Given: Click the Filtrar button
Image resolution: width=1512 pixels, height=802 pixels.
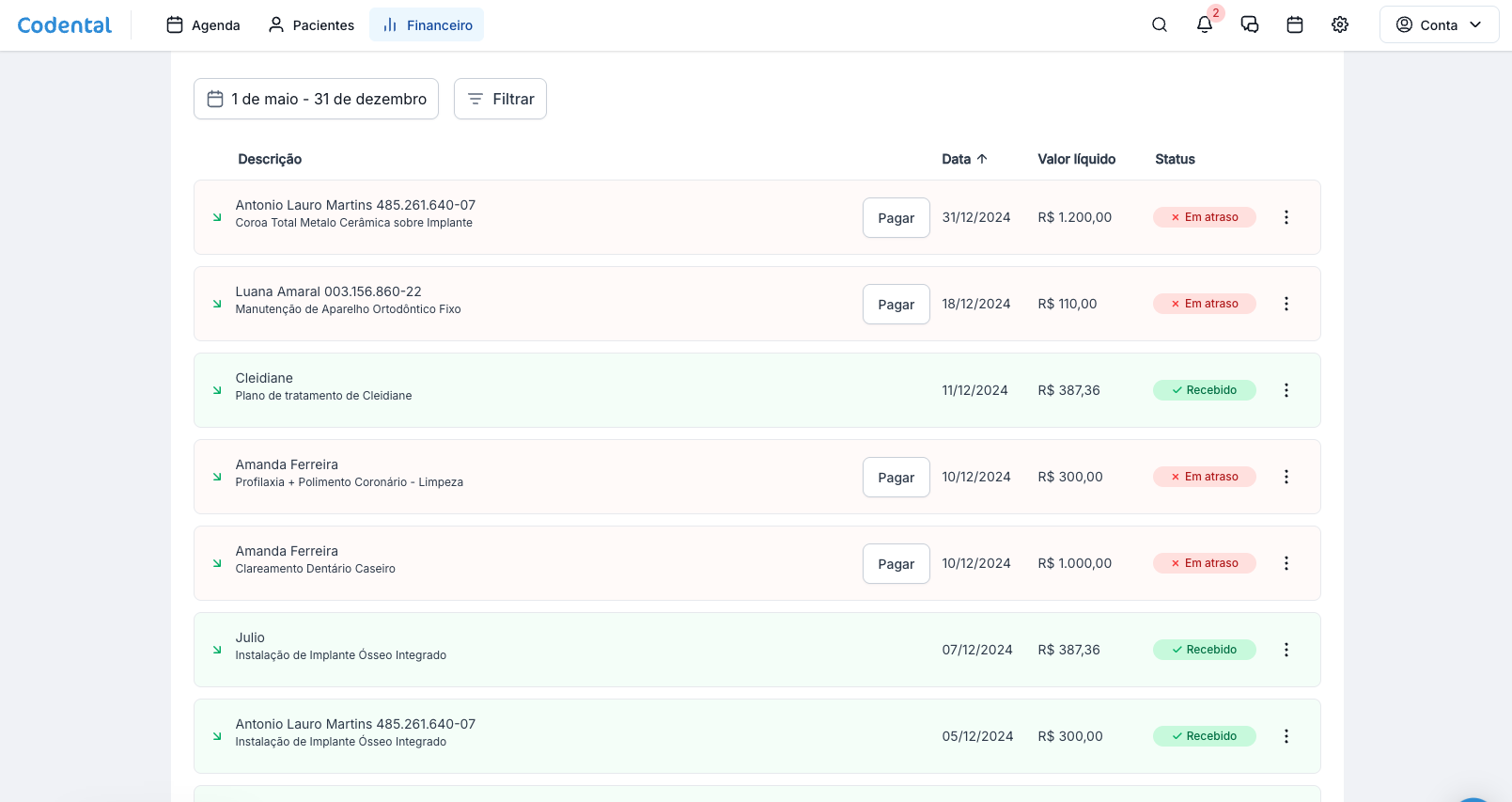Looking at the screenshot, I should point(500,99).
